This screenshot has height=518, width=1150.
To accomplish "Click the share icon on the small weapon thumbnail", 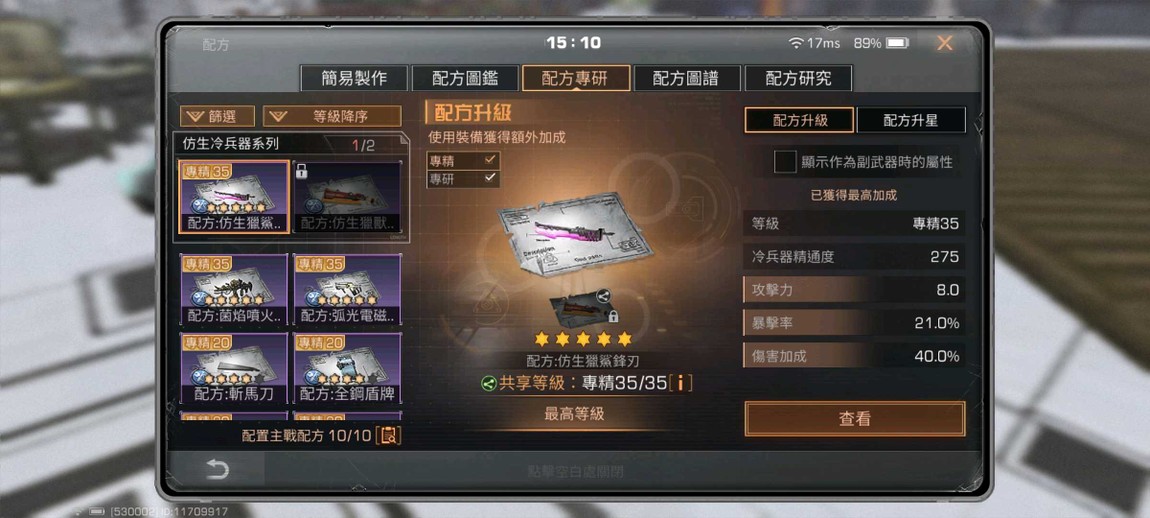I will click(603, 296).
